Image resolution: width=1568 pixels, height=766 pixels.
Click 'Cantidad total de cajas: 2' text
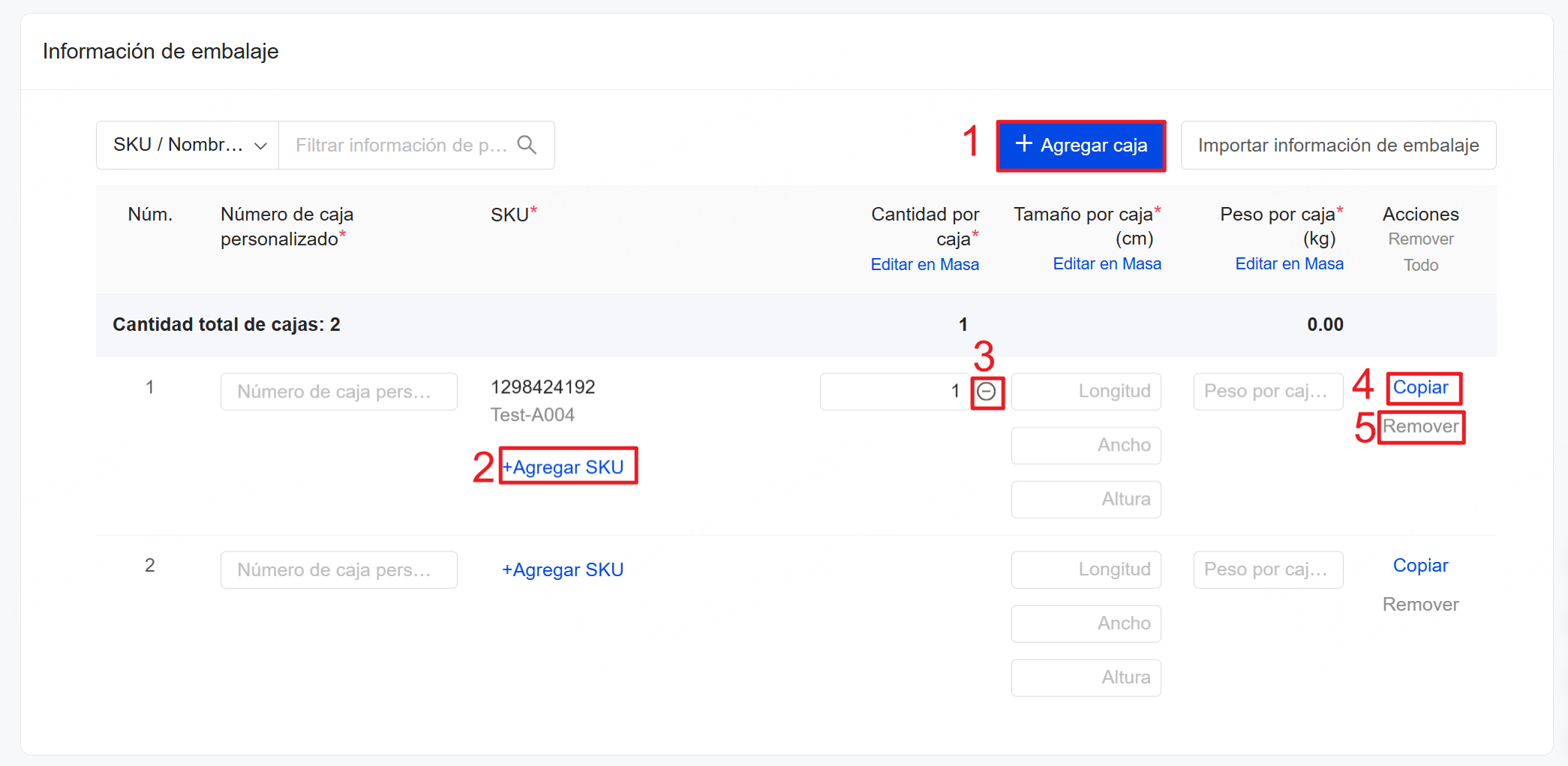[x=227, y=325]
